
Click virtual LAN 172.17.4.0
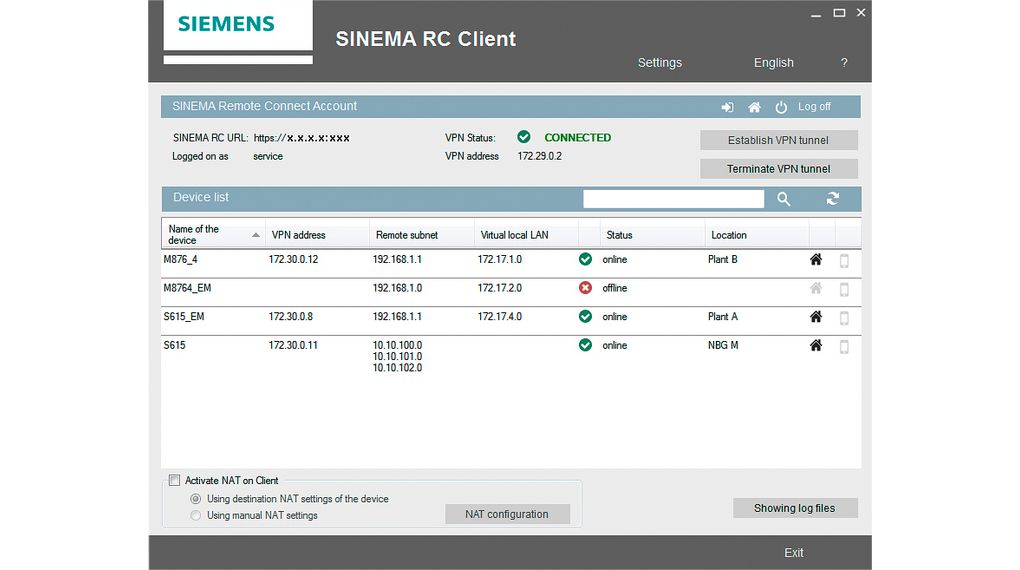(x=500, y=316)
